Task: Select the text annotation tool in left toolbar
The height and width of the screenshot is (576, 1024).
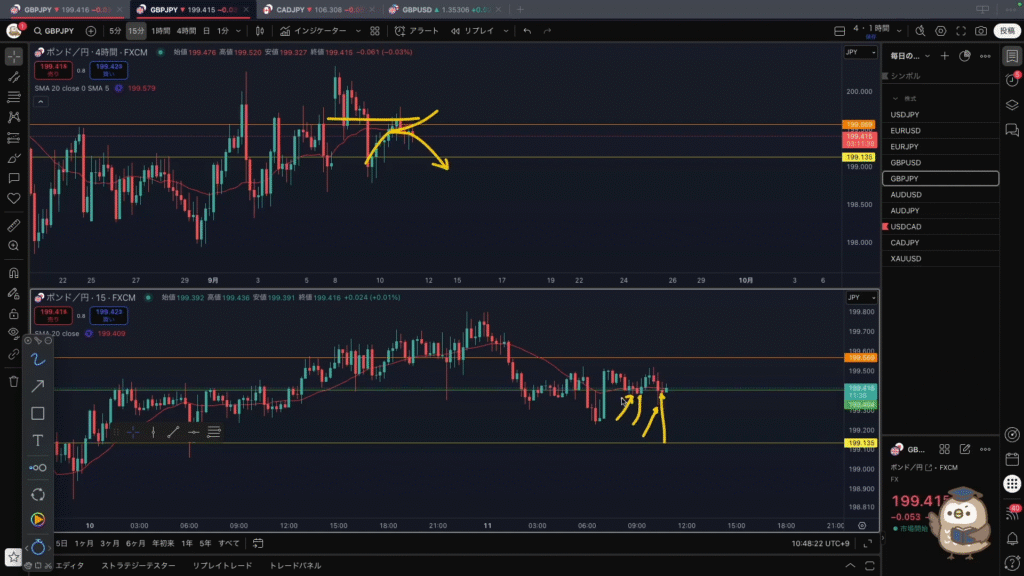Action: (14, 178)
